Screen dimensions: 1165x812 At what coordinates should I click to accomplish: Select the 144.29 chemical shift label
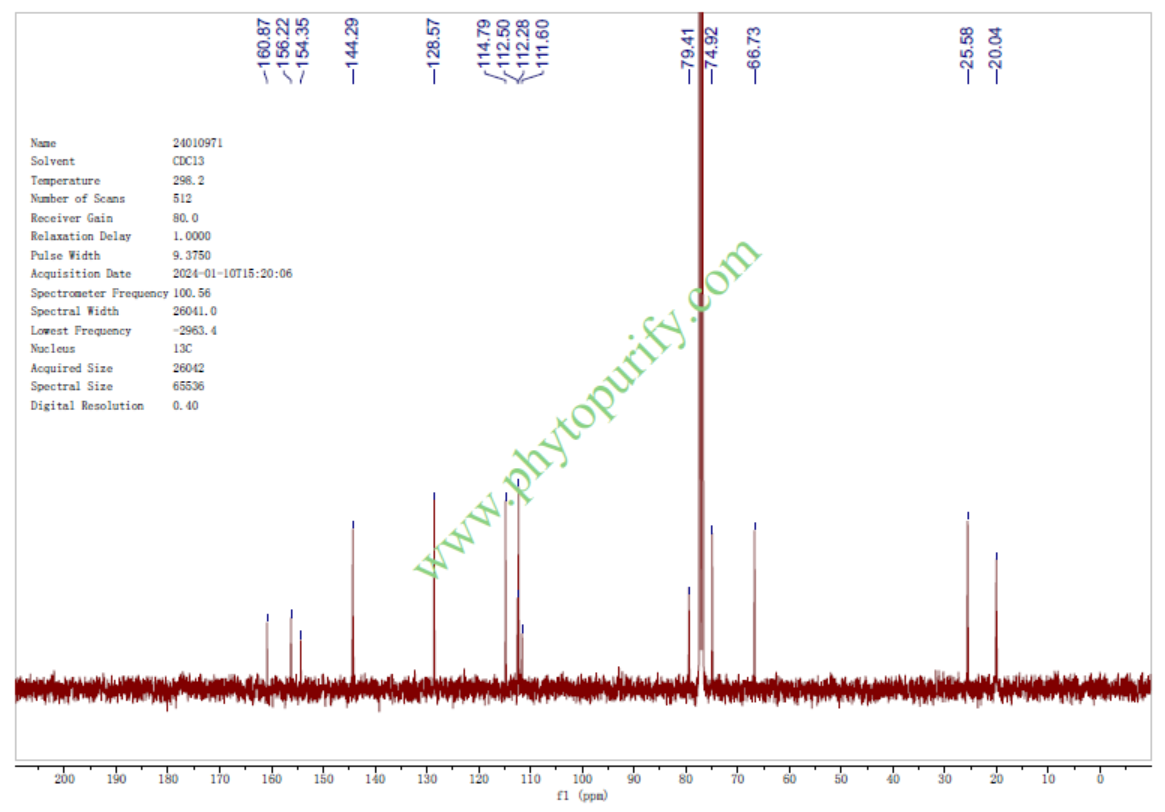point(353,41)
